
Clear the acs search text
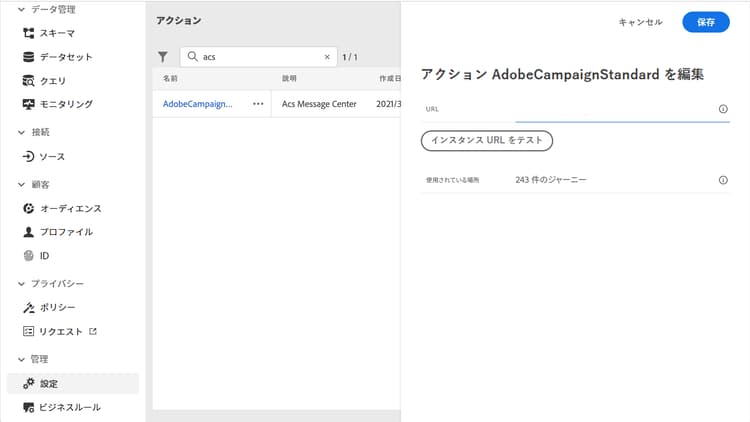(327, 57)
